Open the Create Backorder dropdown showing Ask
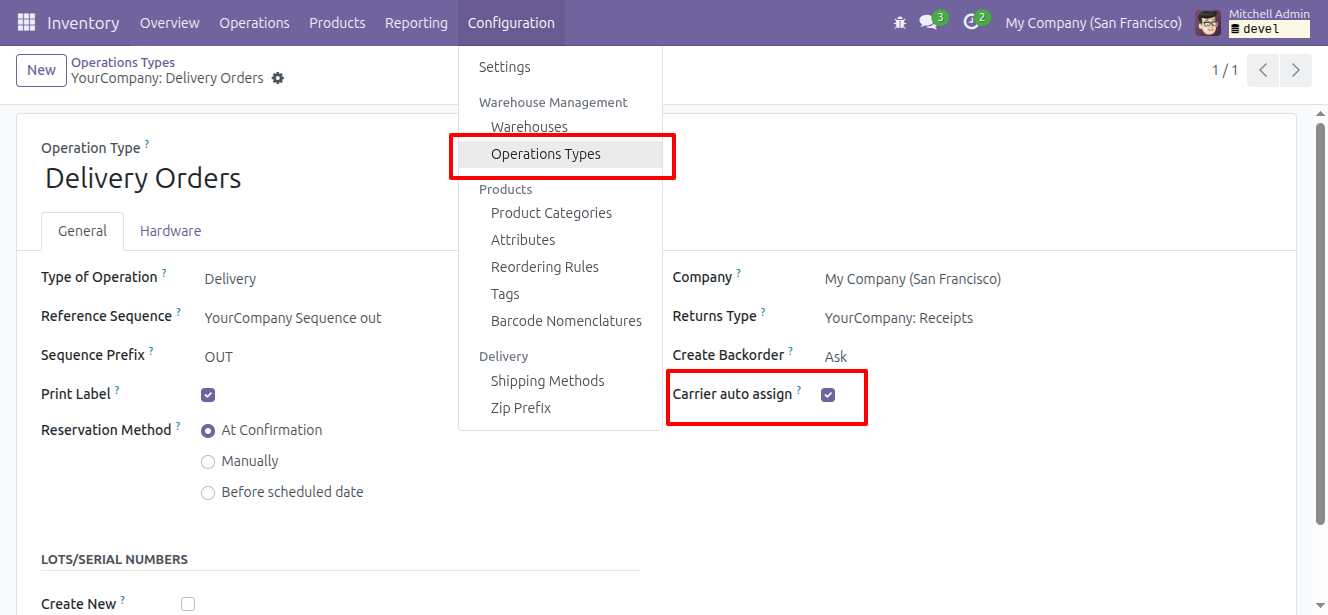The width and height of the screenshot is (1328, 615). point(835,356)
